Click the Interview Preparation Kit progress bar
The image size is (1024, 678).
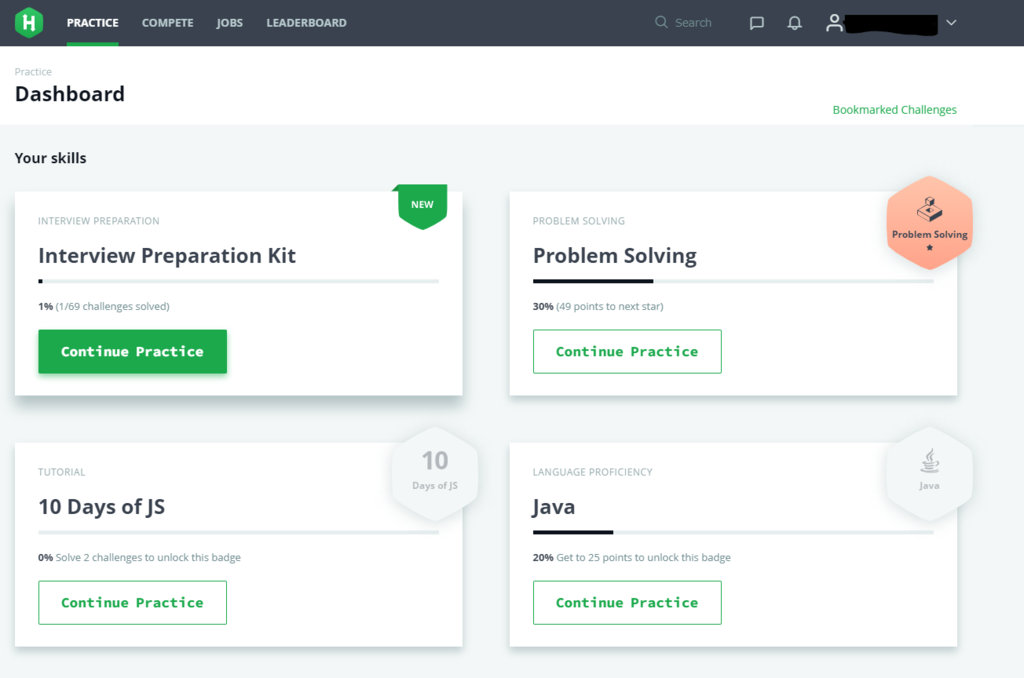pos(238,282)
